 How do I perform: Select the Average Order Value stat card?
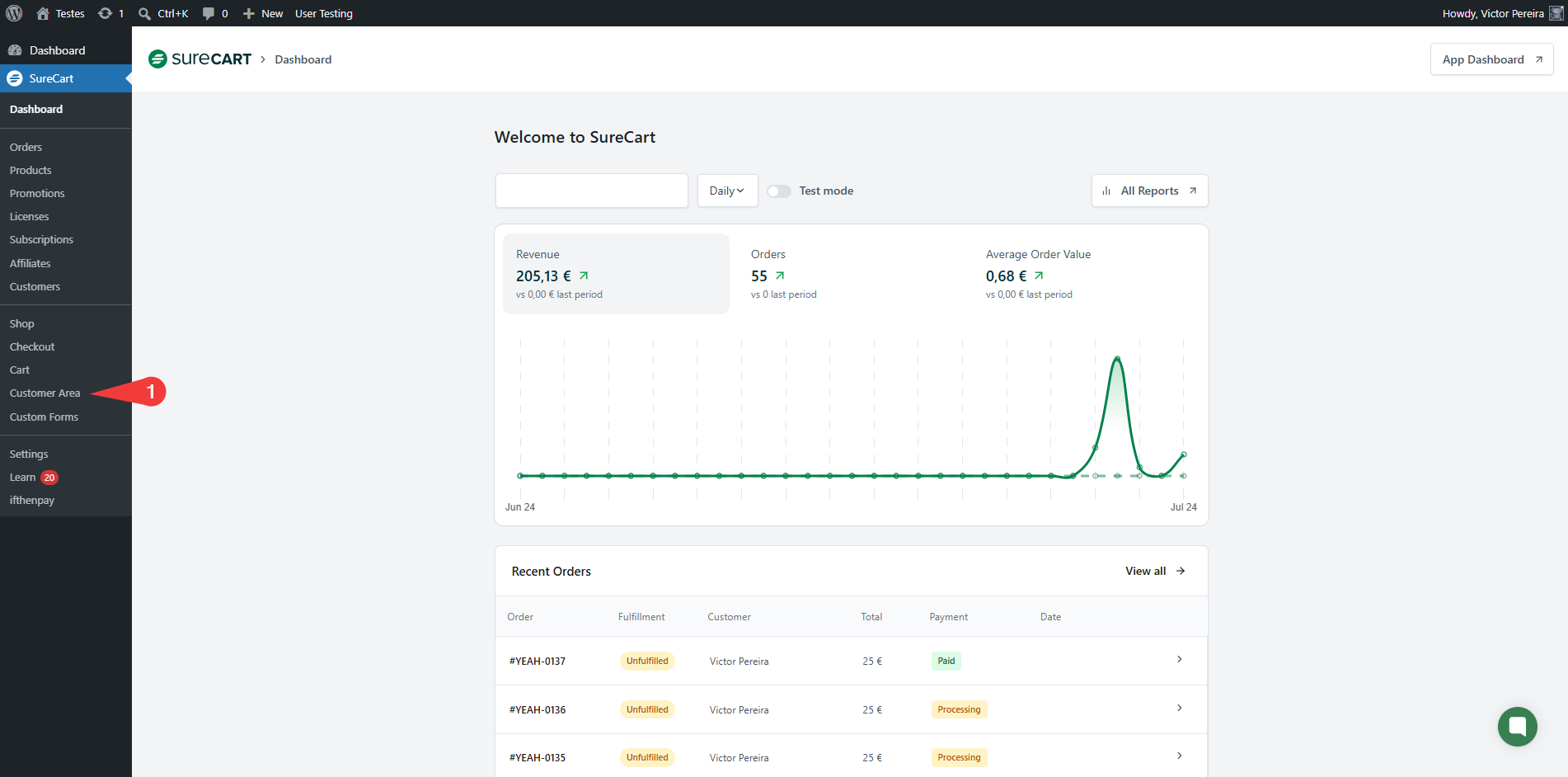1086,274
